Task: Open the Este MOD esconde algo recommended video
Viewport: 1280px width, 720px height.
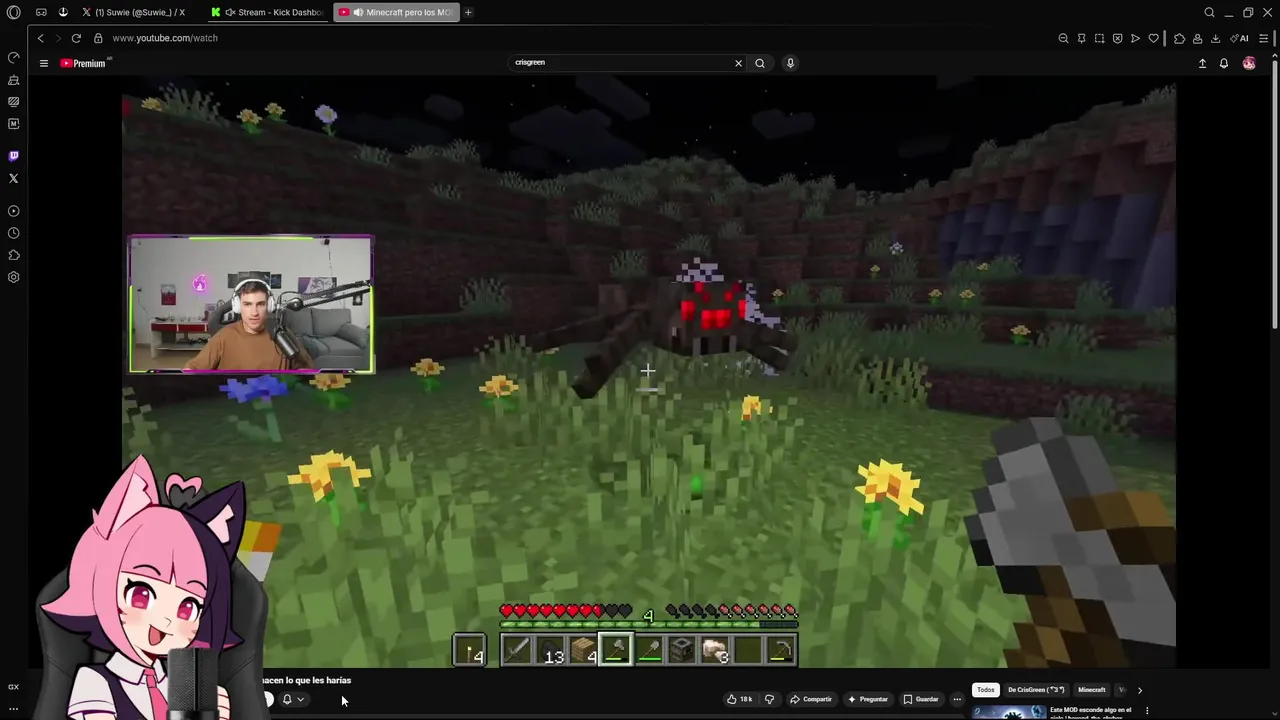Action: tap(1053, 712)
